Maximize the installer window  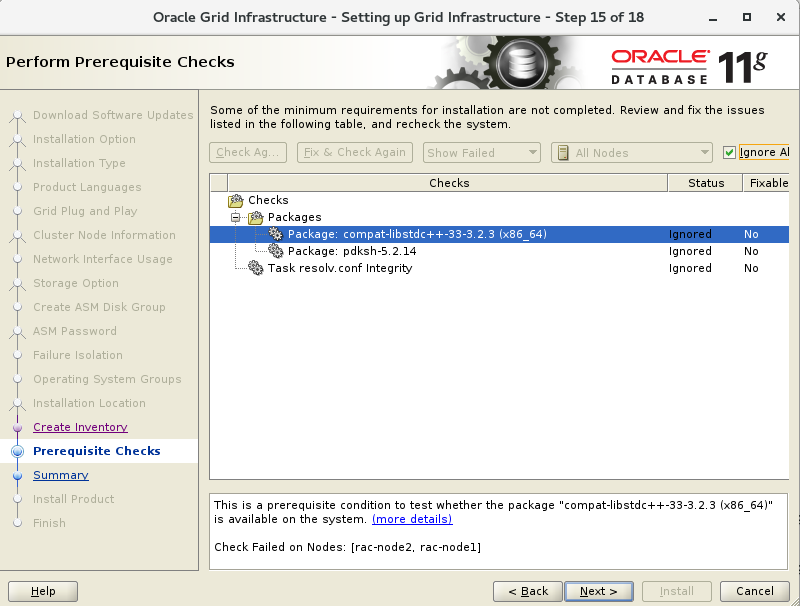tap(746, 17)
